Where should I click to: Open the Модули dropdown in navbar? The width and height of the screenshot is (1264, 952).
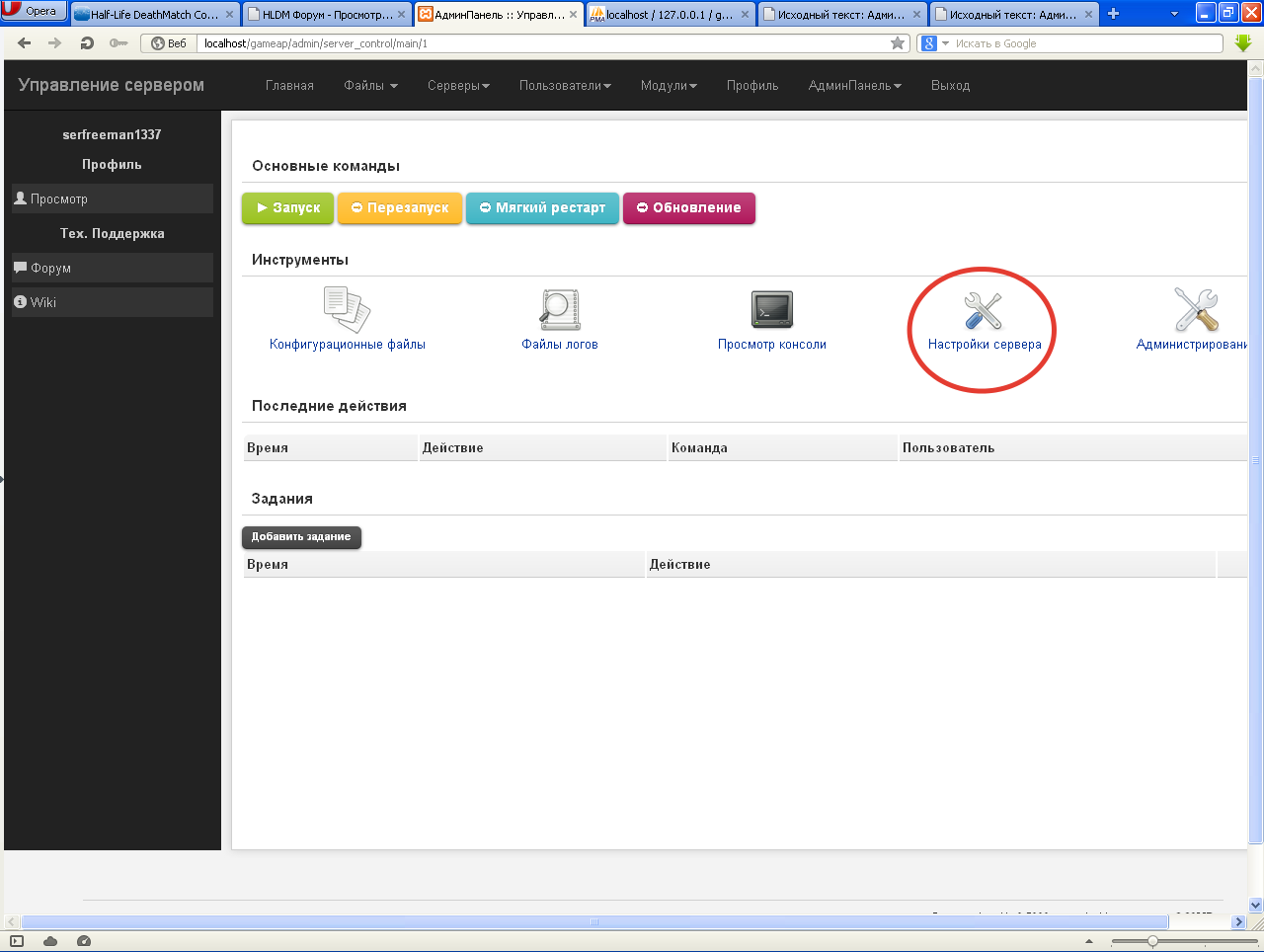(x=669, y=86)
